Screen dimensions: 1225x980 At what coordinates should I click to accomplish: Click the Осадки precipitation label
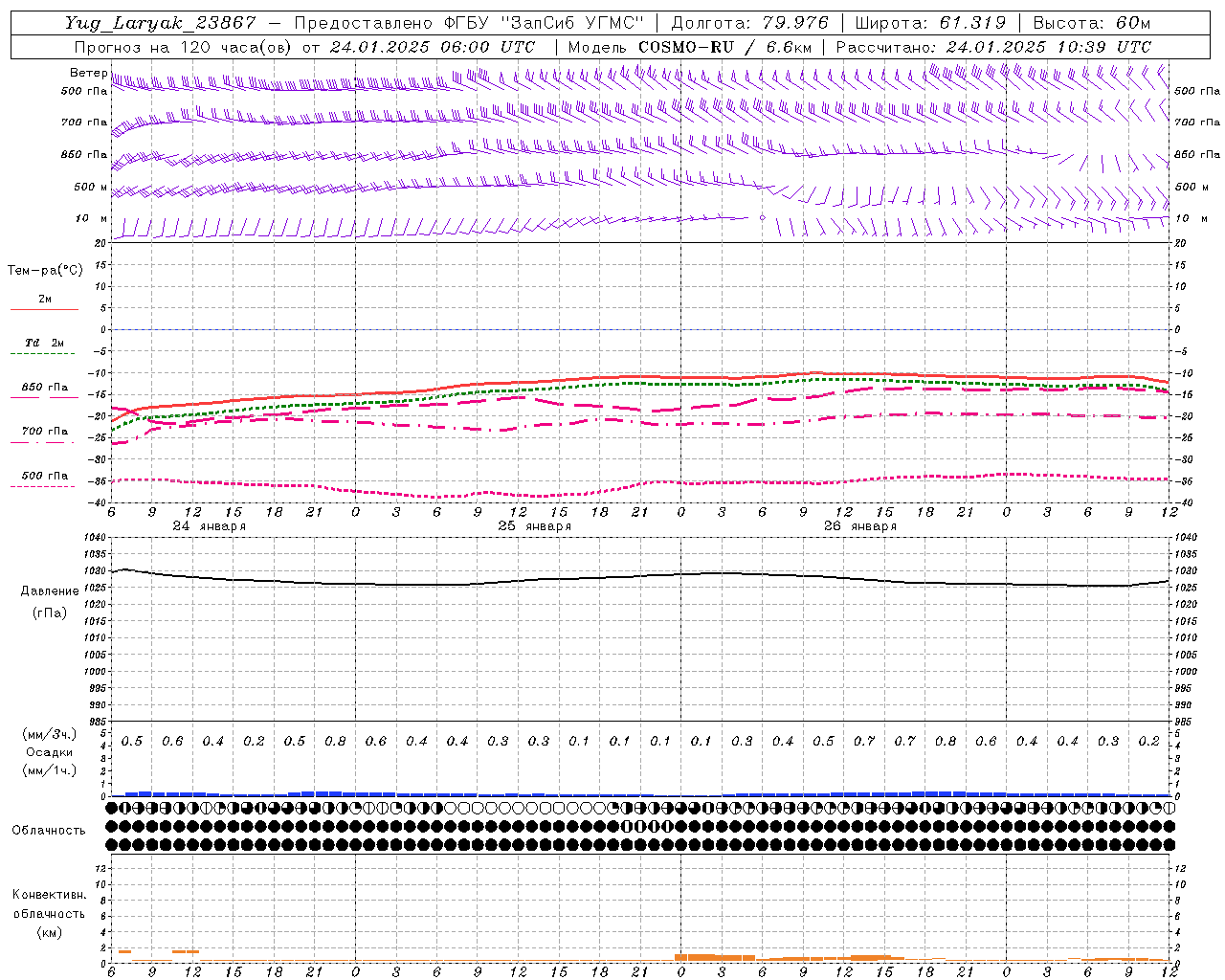(50, 752)
